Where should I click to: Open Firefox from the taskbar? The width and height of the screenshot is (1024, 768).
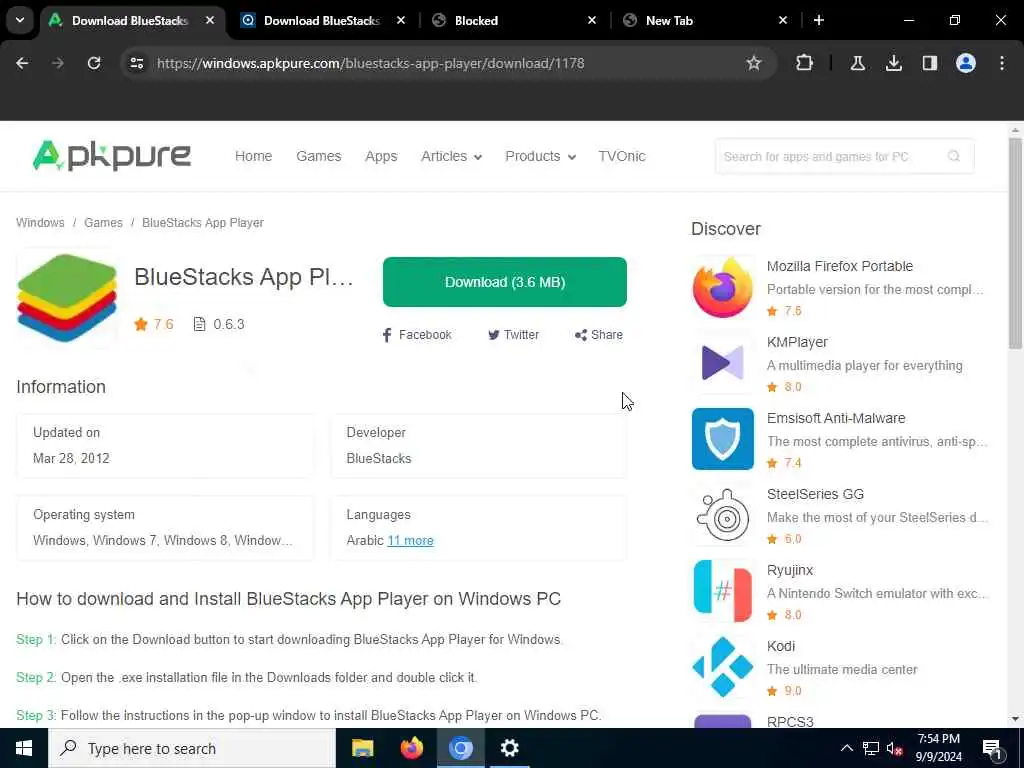[x=411, y=748]
